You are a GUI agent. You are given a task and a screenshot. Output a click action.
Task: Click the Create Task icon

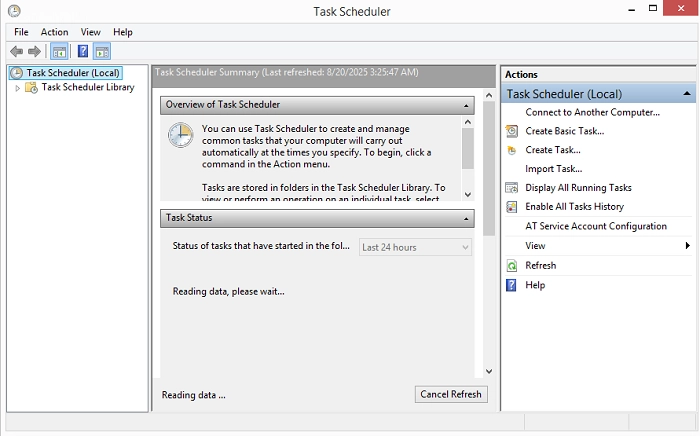click(x=512, y=150)
